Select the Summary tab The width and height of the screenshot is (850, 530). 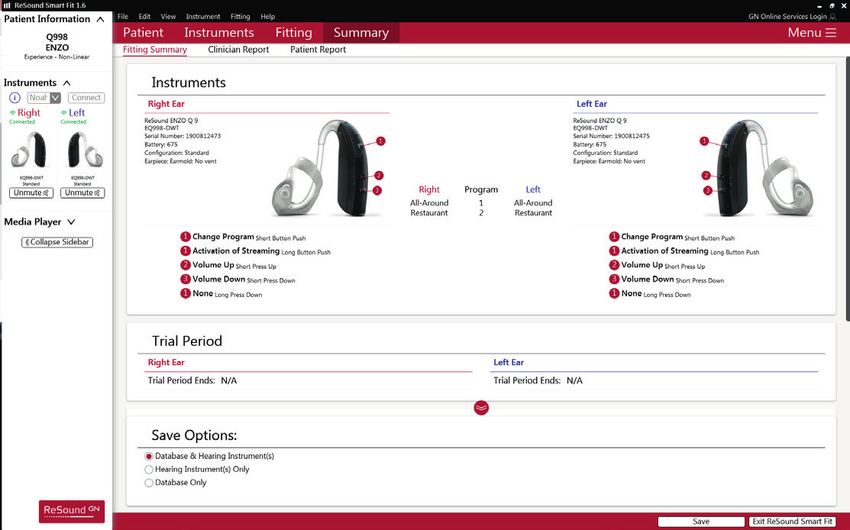[x=361, y=33]
